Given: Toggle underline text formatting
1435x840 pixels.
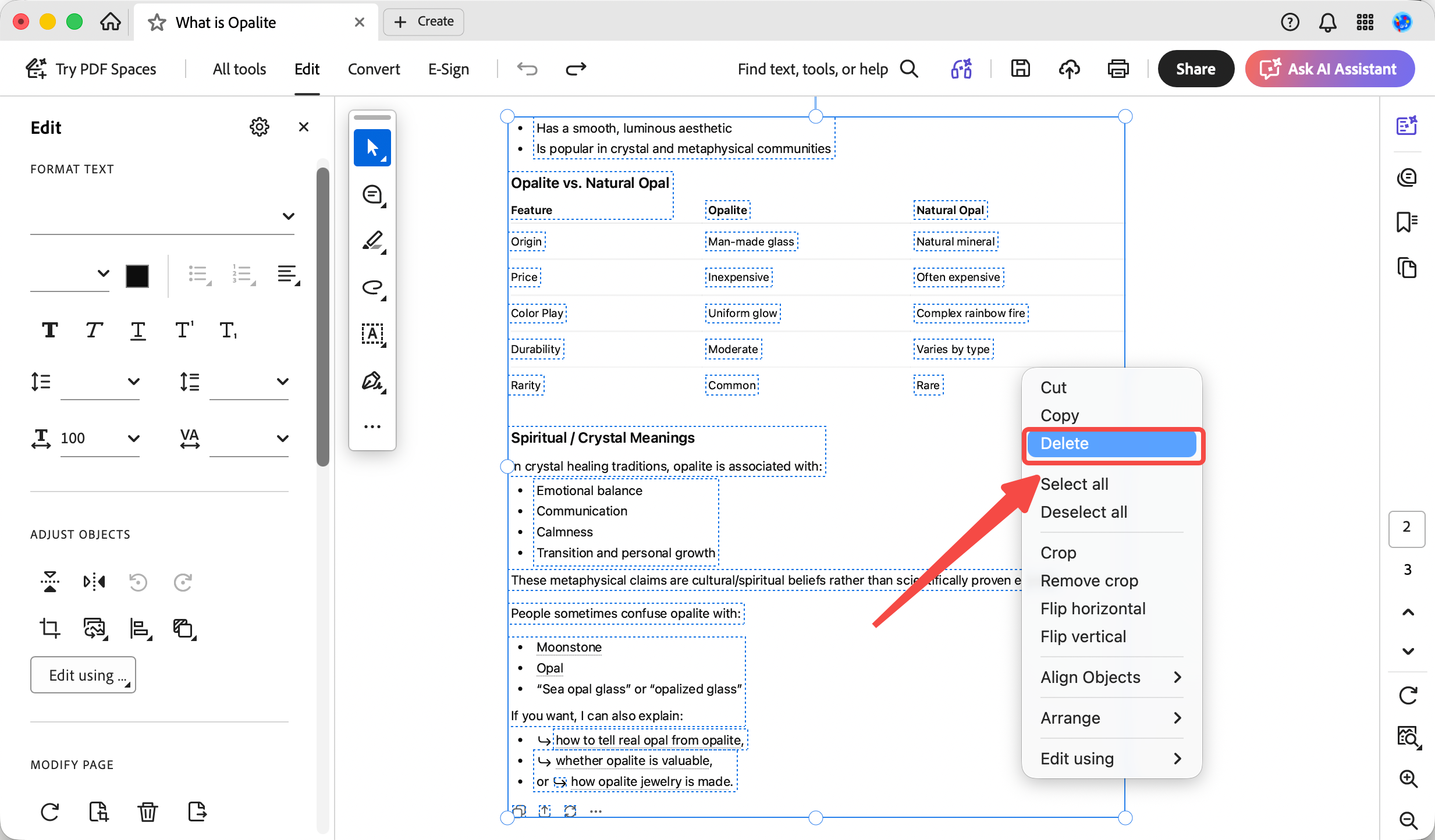Looking at the screenshot, I should 138,330.
